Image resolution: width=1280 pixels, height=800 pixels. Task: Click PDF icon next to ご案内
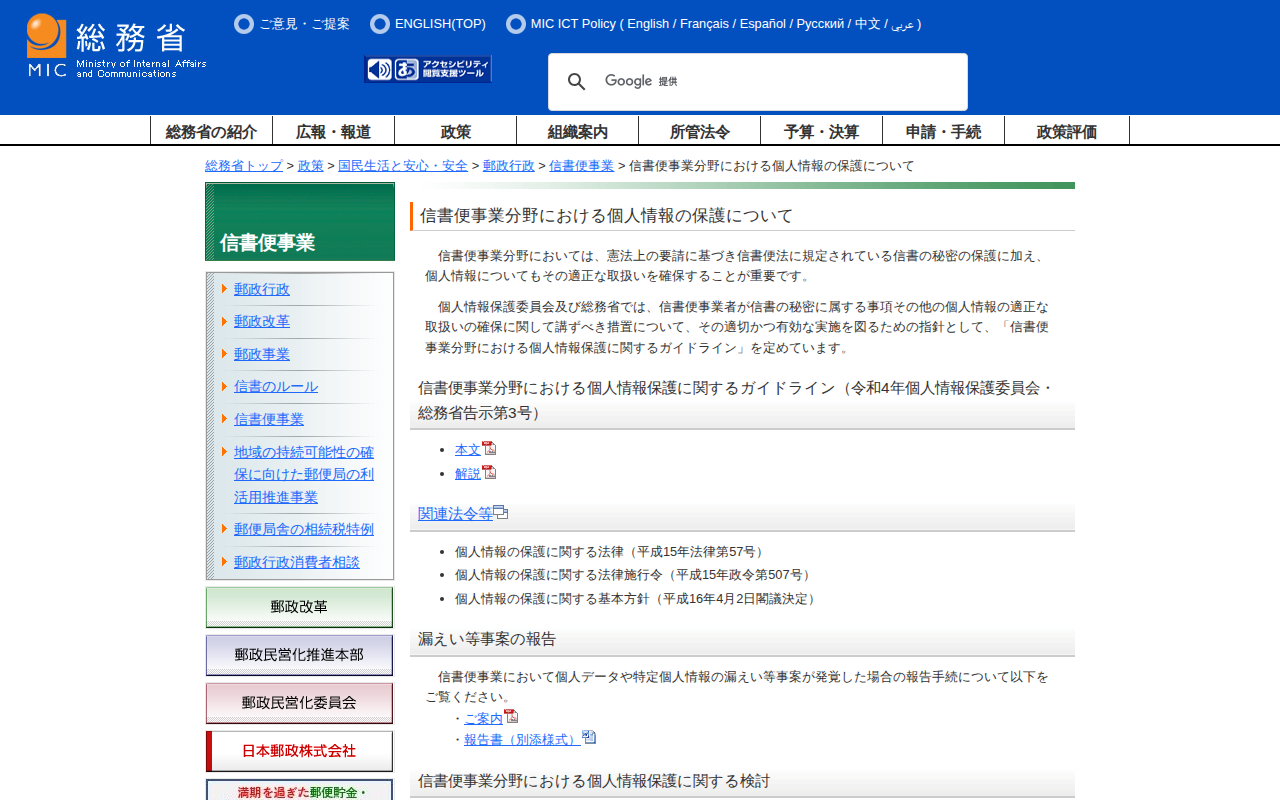click(511, 717)
